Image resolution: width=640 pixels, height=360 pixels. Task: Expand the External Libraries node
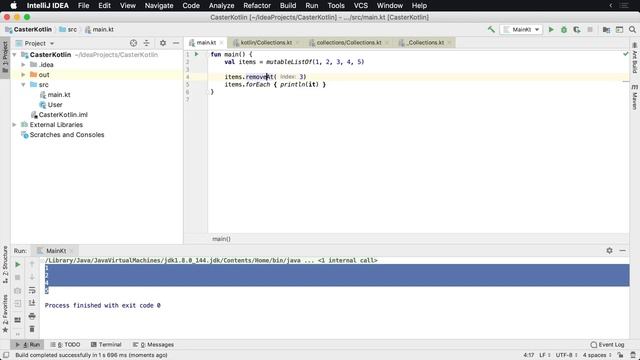[15, 124]
